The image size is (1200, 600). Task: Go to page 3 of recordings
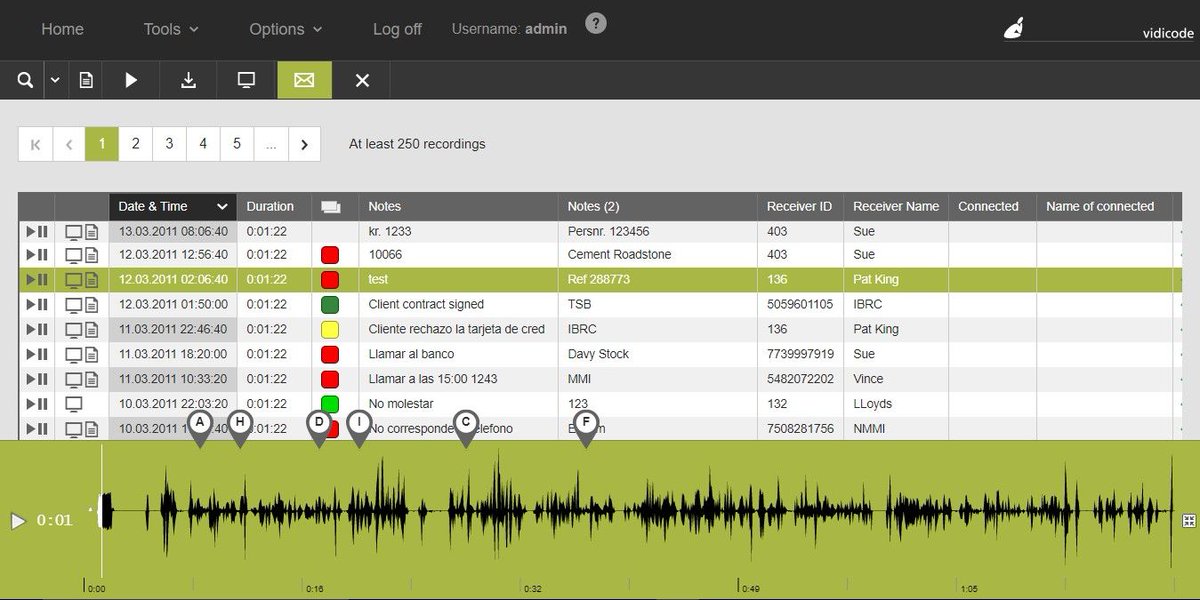click(x=169, y=143)
